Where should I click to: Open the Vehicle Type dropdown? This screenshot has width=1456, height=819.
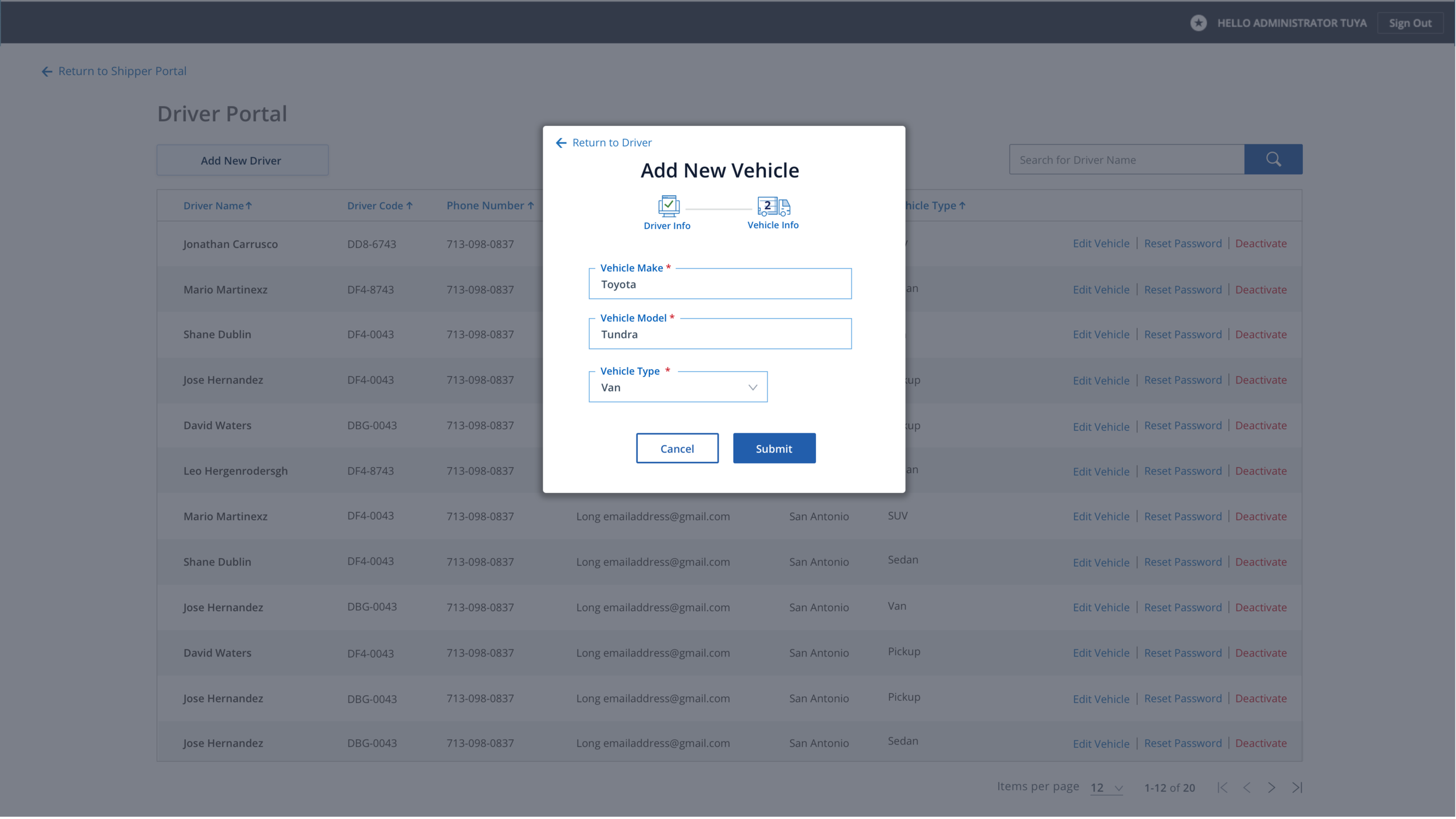pos(678,387)
